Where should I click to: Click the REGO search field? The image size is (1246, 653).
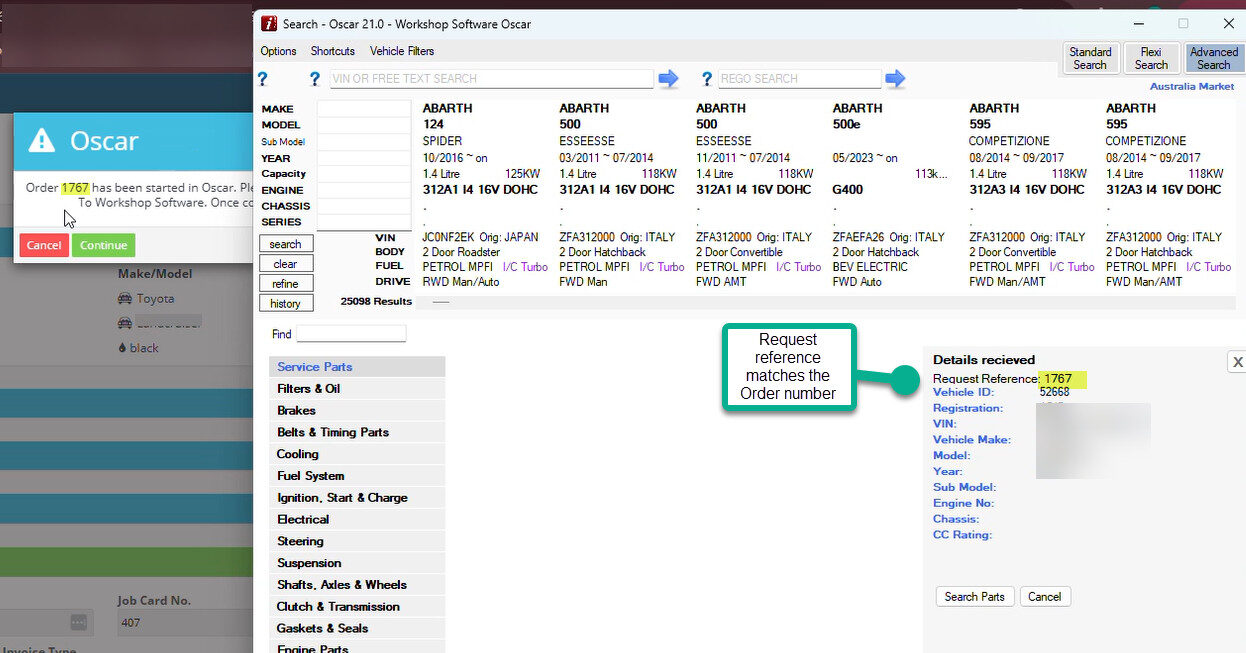[800, 78]
